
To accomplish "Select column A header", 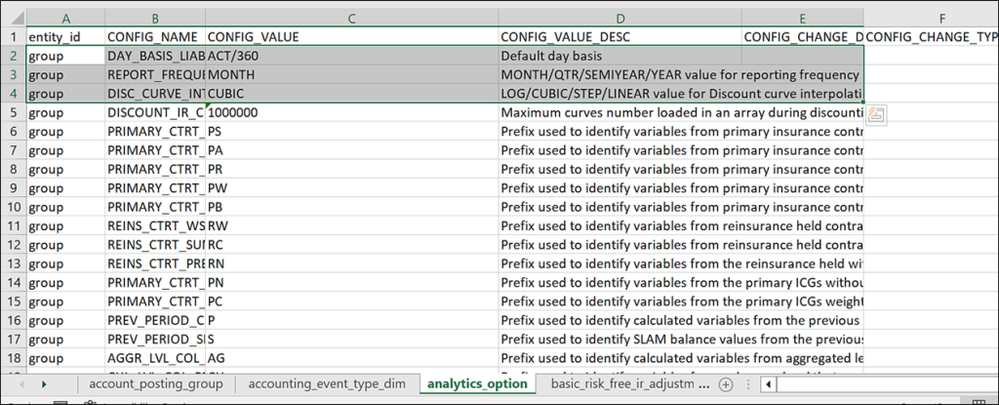I will point(66,17).
